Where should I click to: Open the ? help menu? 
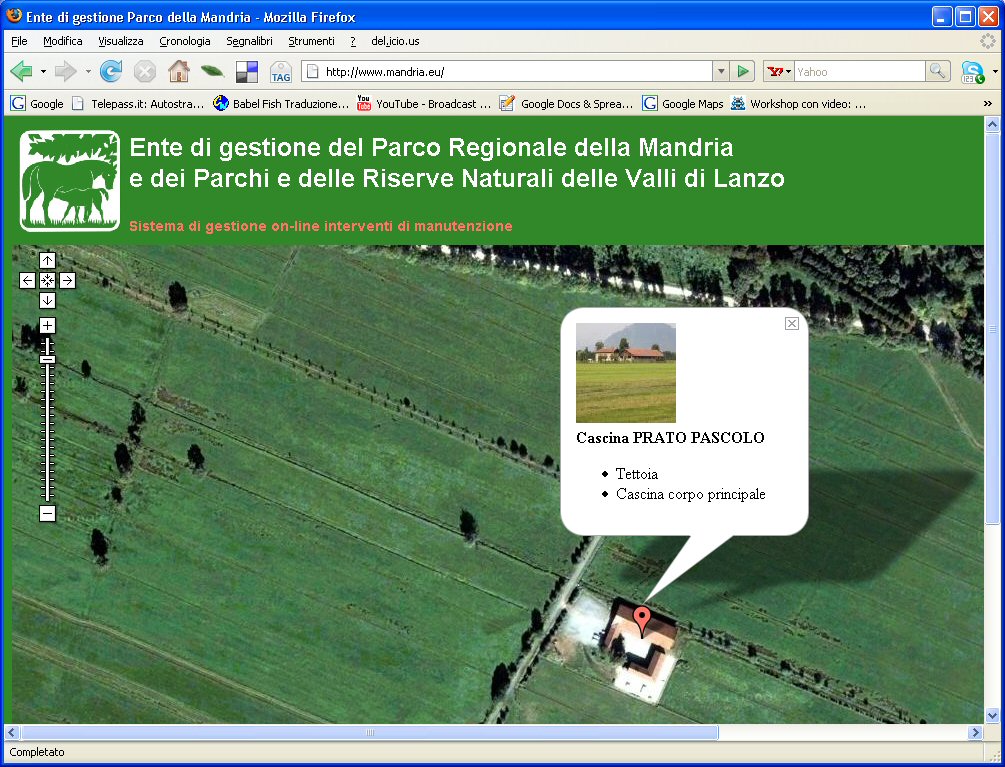coord(353,41)
